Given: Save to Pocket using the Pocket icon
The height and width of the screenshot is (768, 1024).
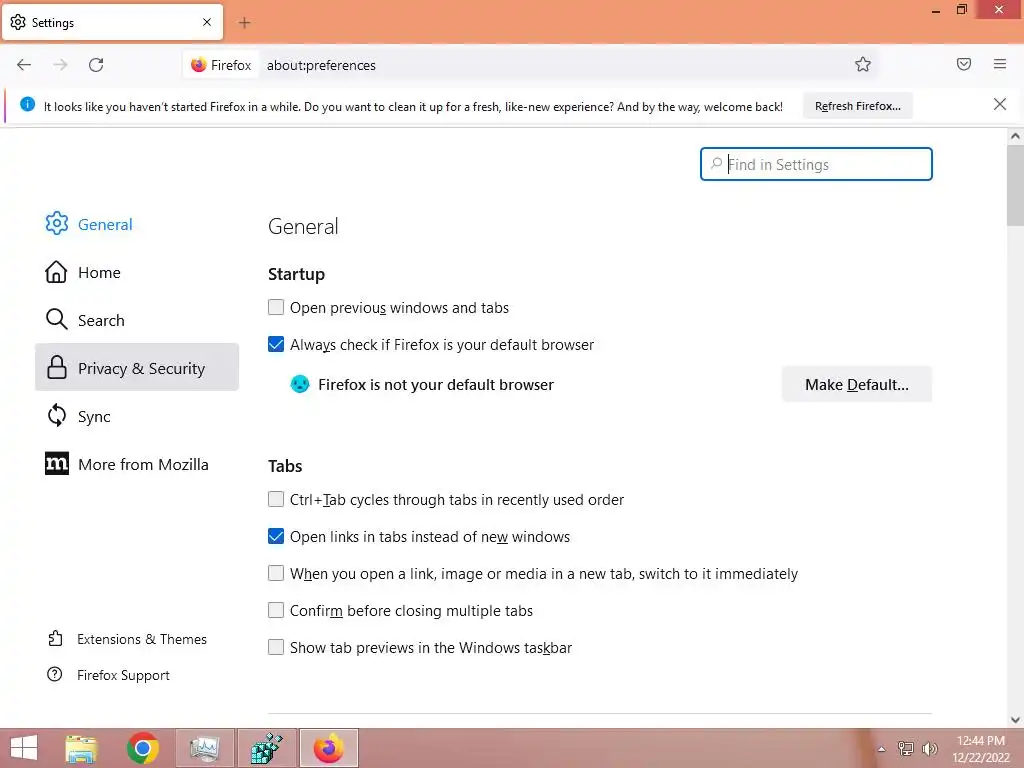Looking at the screenshot, I should point(964,64).
